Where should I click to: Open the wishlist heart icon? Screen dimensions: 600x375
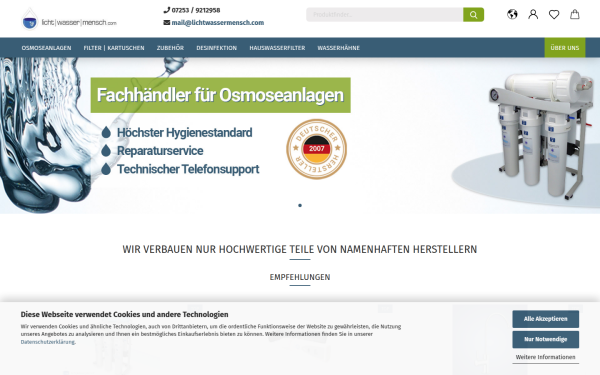[554, 15]
